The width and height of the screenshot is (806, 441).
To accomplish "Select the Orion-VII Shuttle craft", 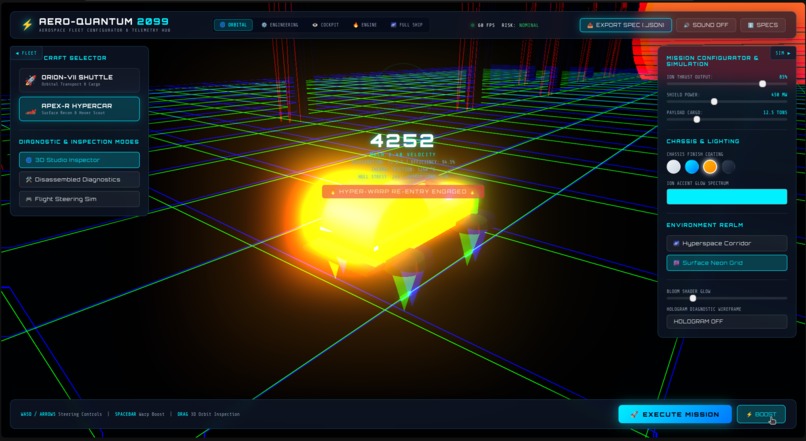I will (79, 80).
